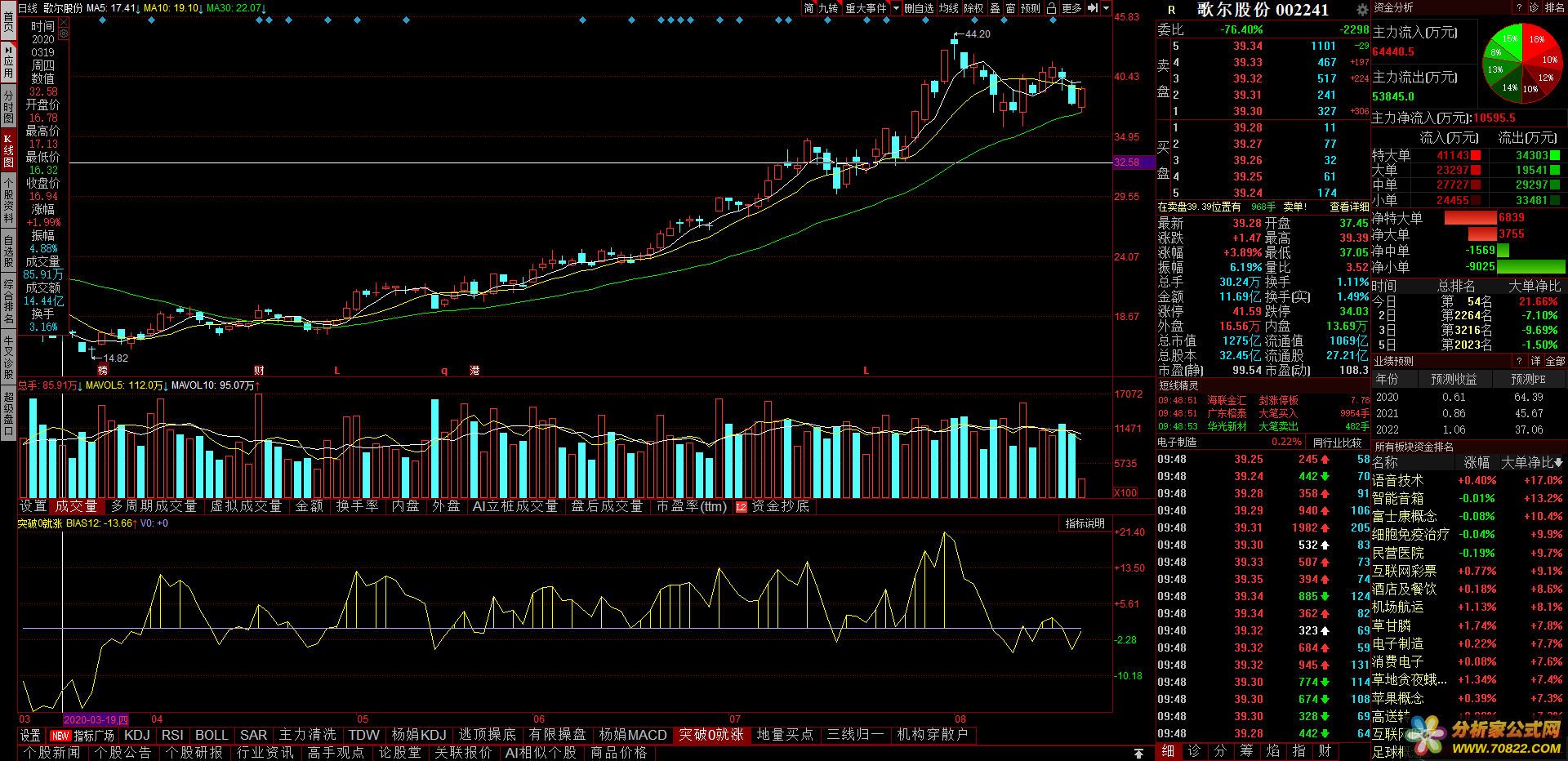Select the 综合排名 left sidebar tab

tap(8, 300)
